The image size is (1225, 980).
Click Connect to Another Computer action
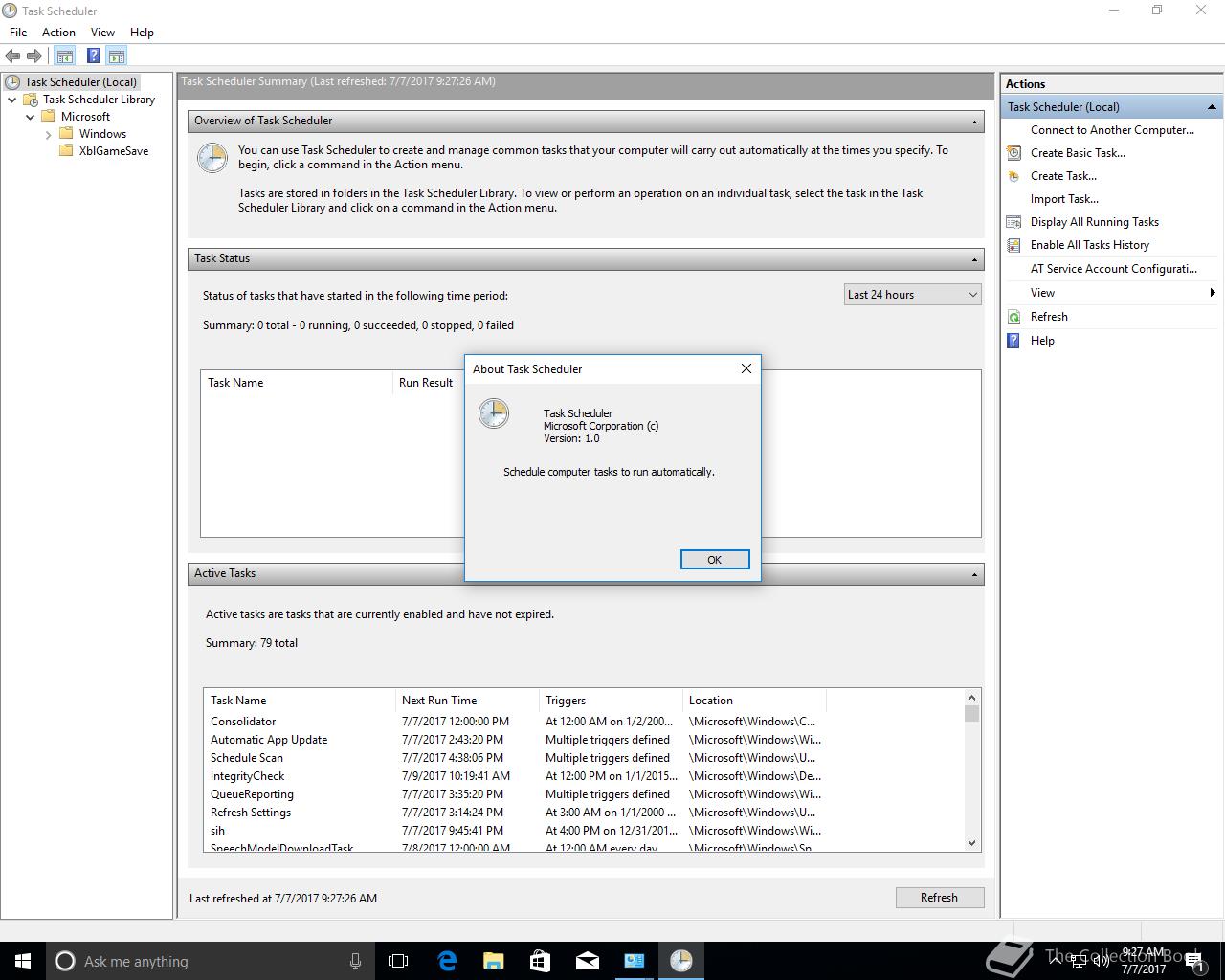pos(1112,130)
